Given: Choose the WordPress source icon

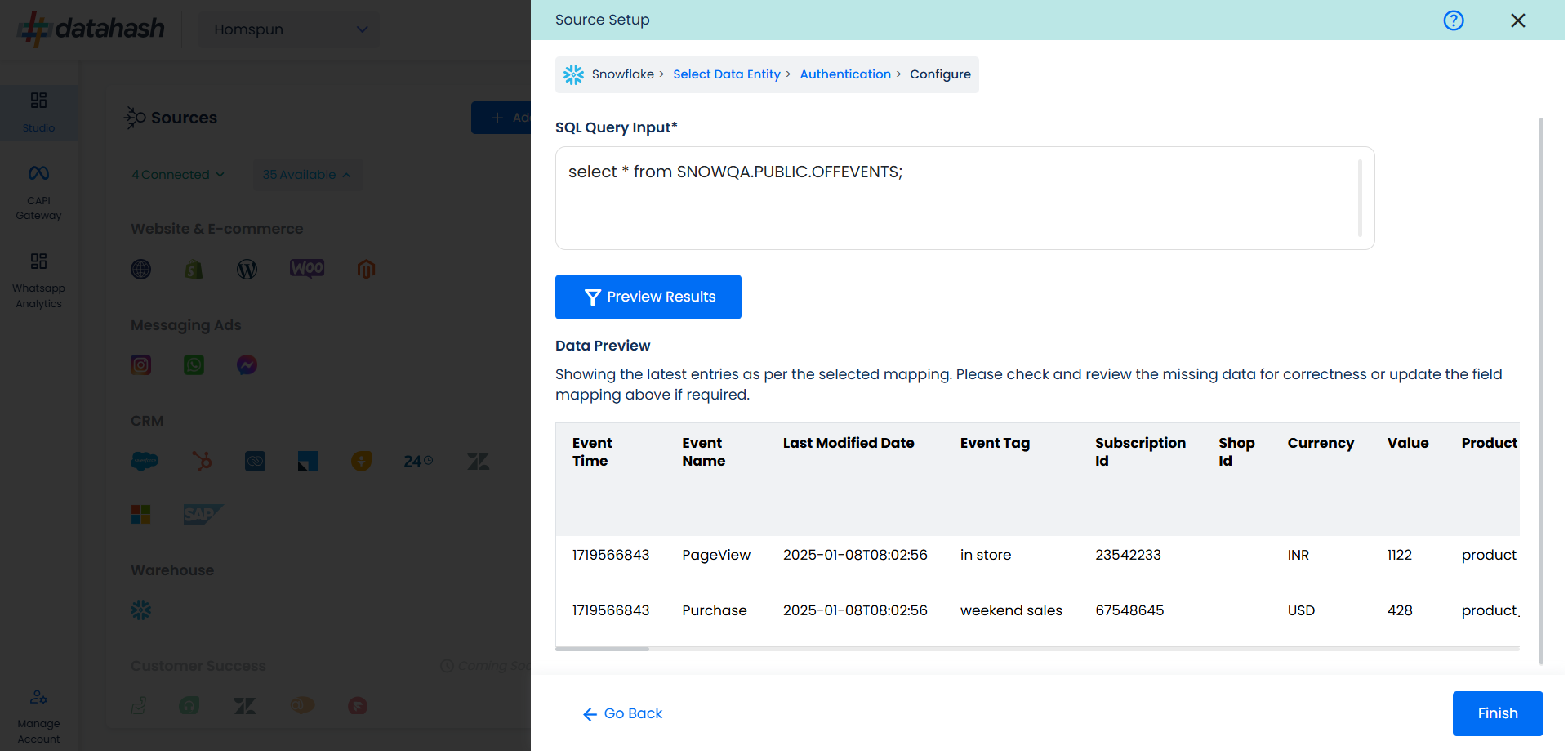Looking at the screenshot, I should [x=247, y=270].
